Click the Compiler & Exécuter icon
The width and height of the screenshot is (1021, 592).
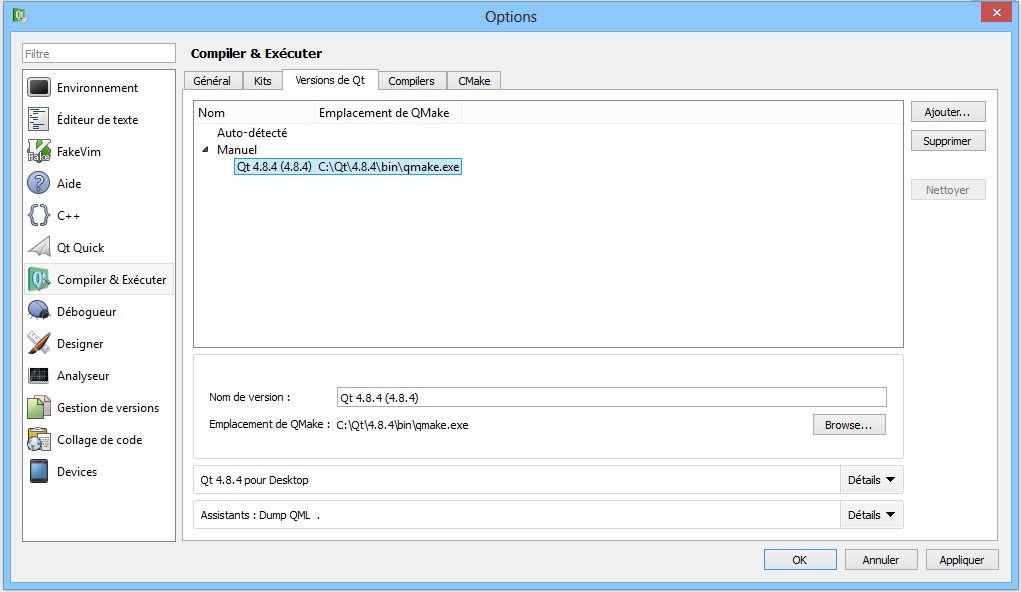point(38,279)
